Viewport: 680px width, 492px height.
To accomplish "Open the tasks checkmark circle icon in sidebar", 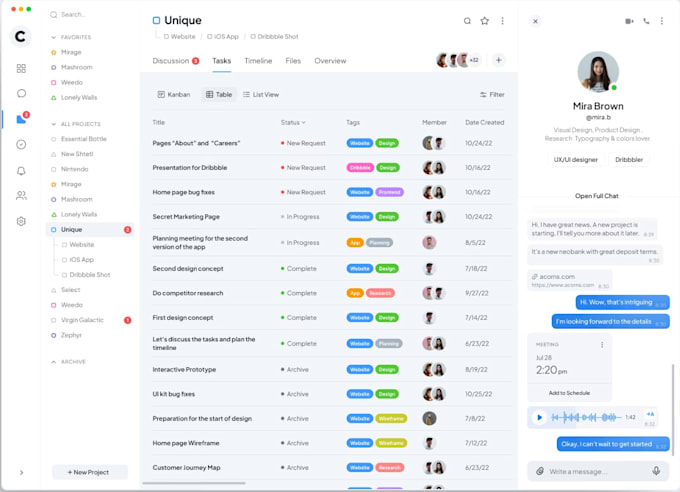I will coord(21,144).
